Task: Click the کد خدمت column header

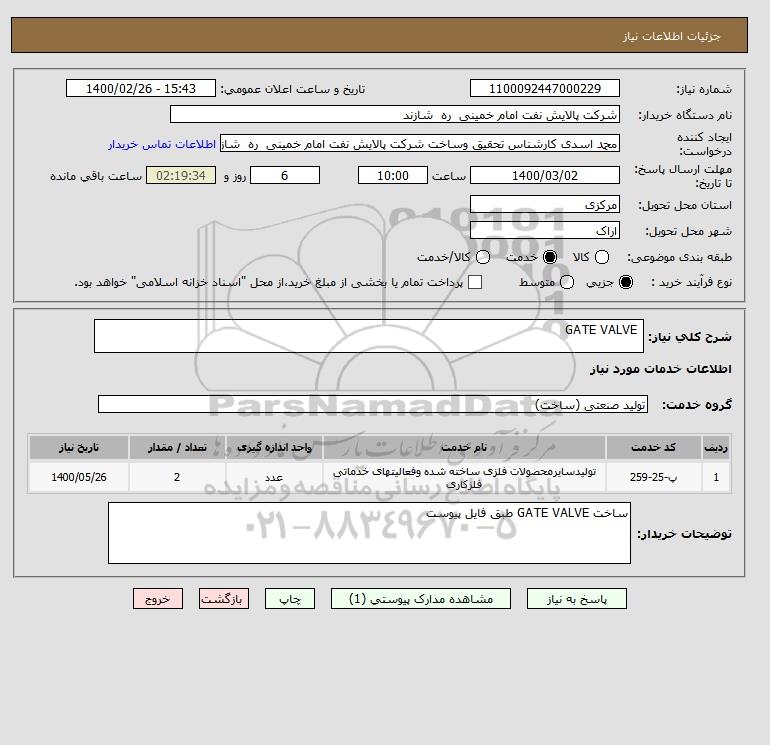Action: (x=653, y=447)
